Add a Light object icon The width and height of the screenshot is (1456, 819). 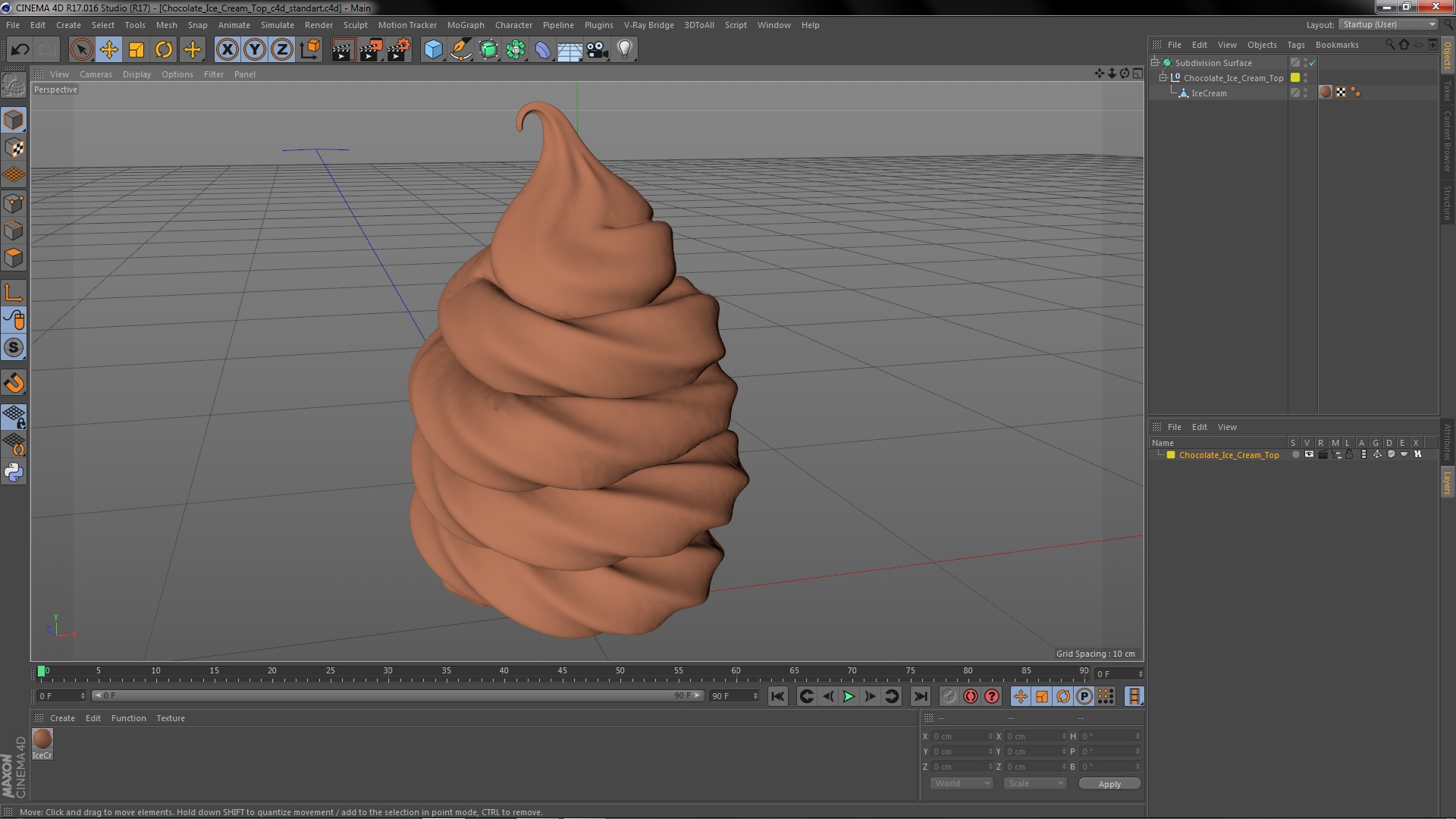pyautogui.click(x=625, y=50)
